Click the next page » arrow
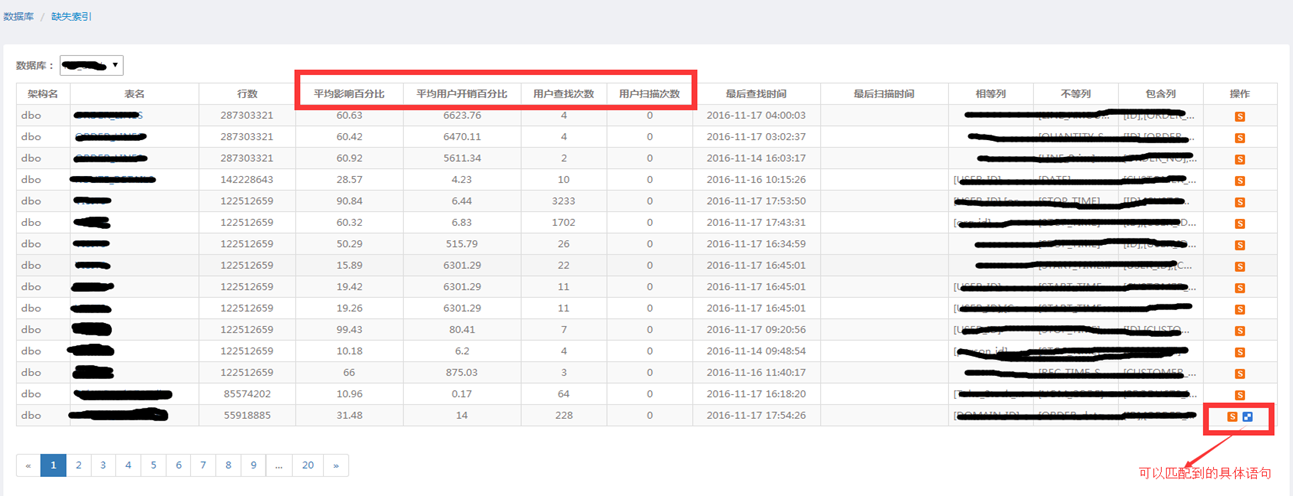The height and width of the screenshot is (496, 1293). pyautogui.click(x=336, y=465)
